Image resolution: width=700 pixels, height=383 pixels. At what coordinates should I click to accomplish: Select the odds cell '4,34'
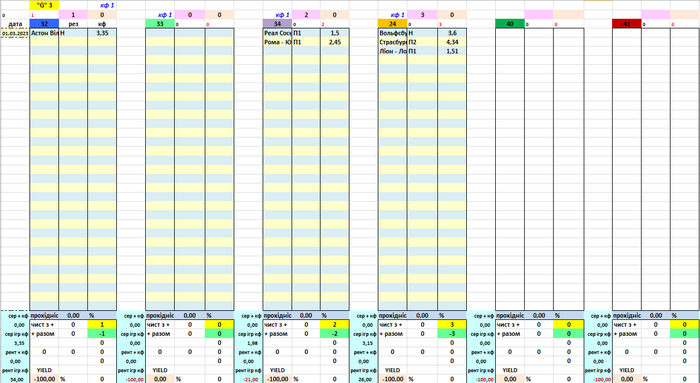click(x=452, y=42)
